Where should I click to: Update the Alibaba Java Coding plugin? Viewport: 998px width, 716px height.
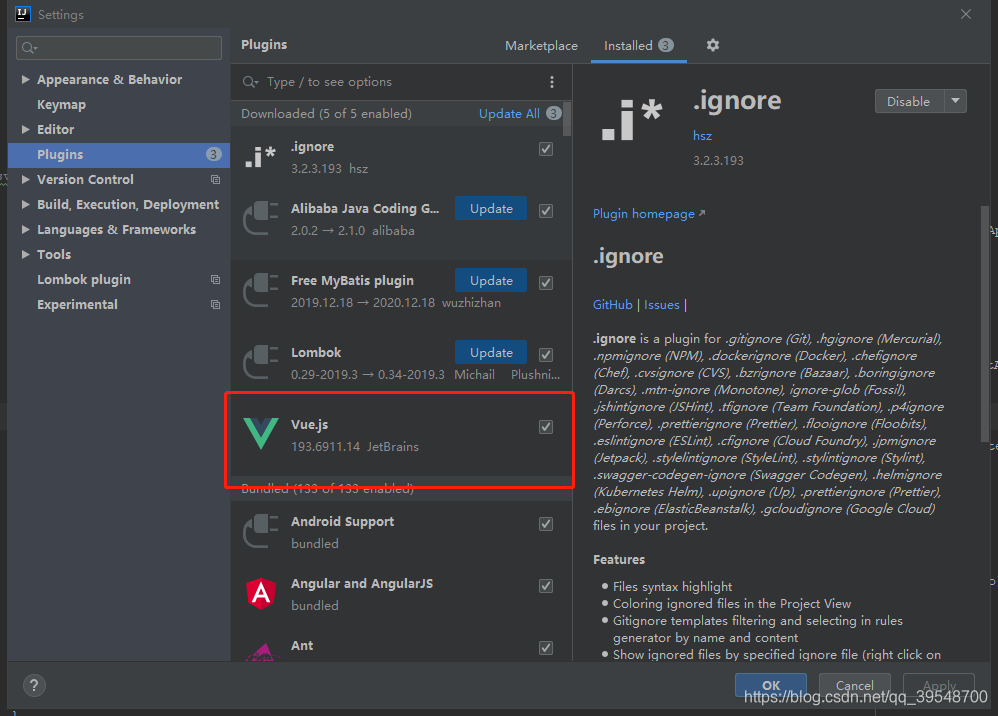[491, 209]
